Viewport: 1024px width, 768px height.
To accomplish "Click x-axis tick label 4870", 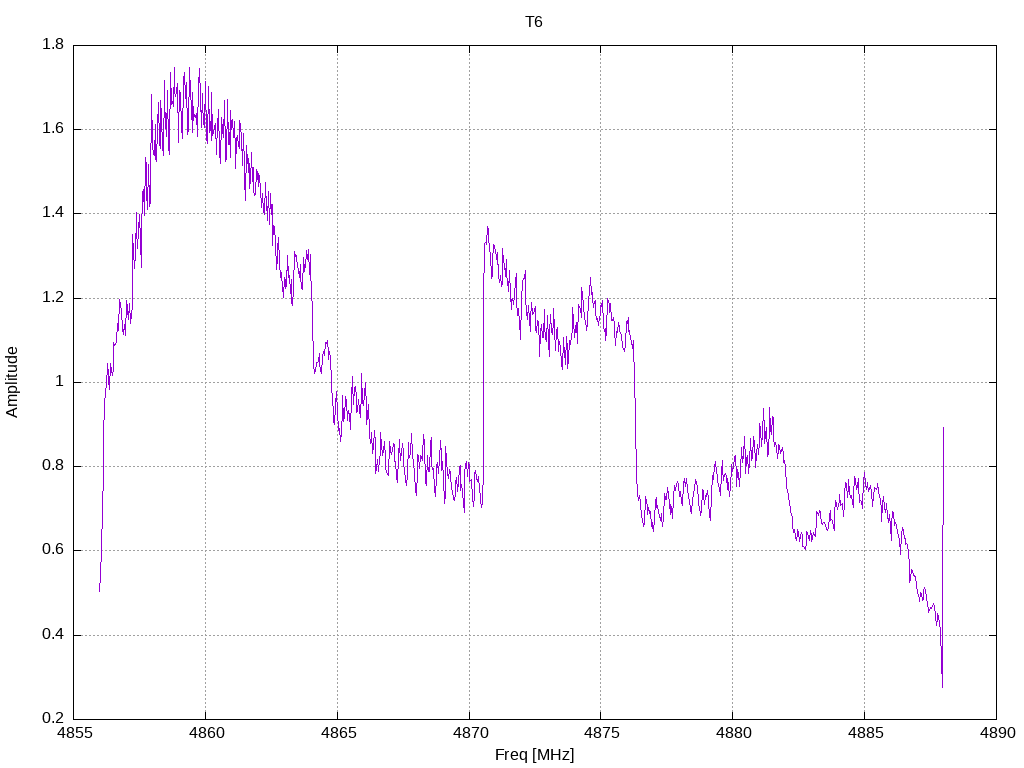I will click(470, 733).
